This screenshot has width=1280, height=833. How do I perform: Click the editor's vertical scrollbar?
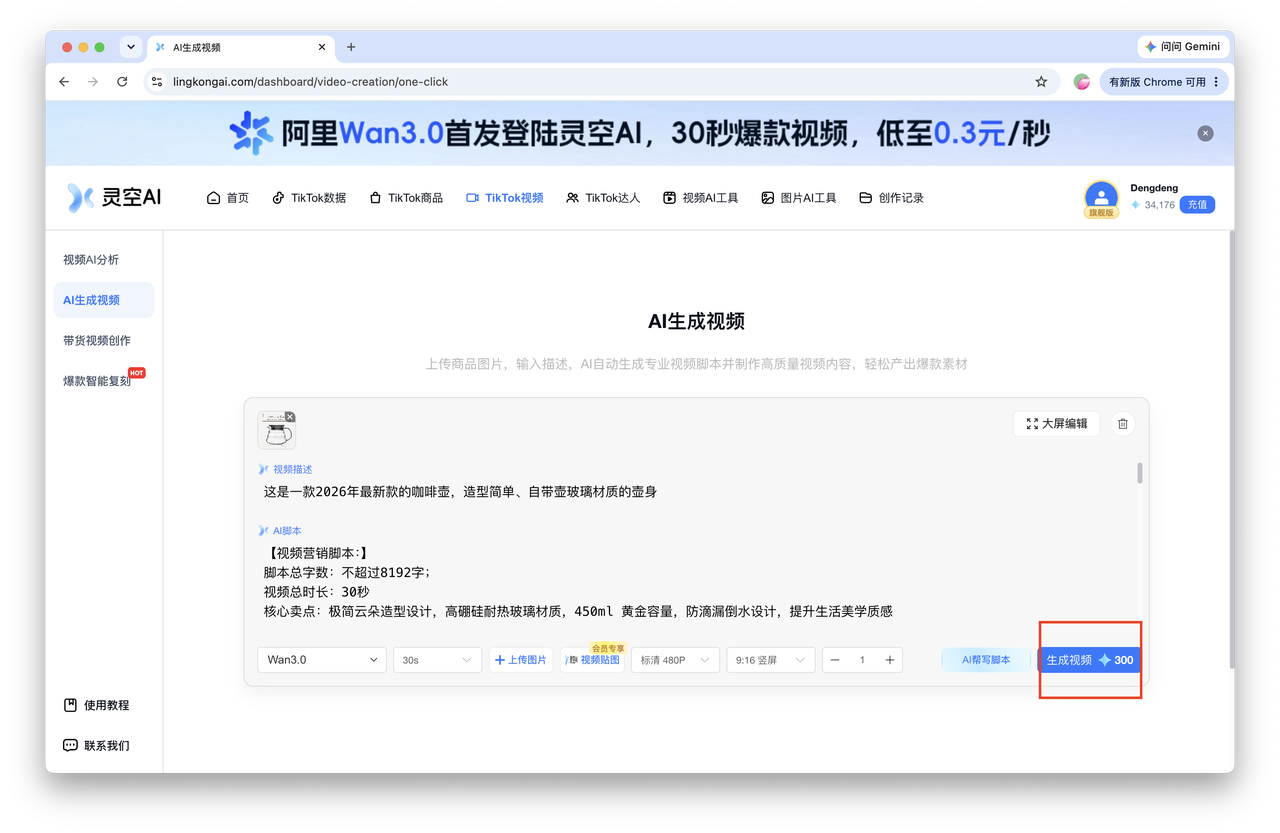point(1139,473)
